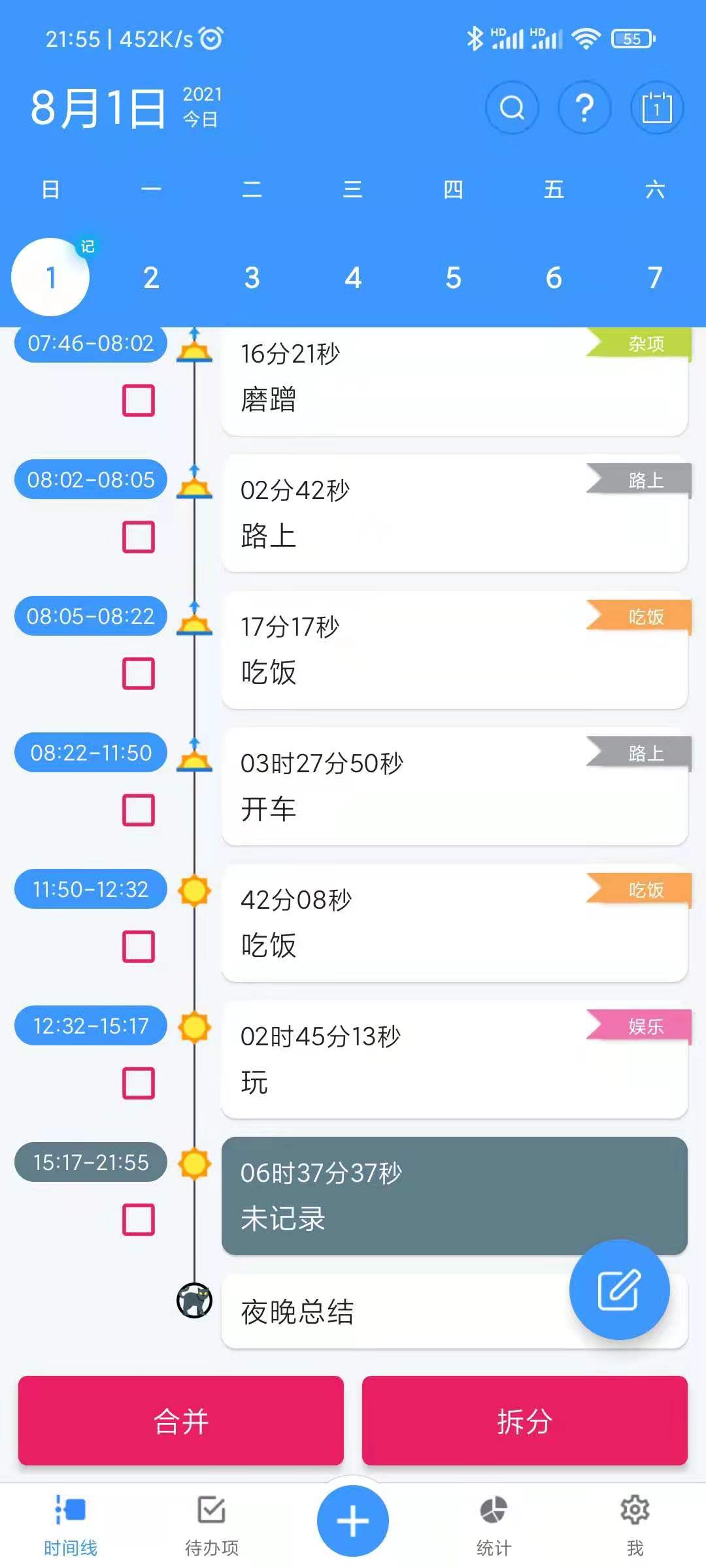Screen dimensions: 706x1568
Task: Tap the search magnifier icon
Action: (512, 108)
